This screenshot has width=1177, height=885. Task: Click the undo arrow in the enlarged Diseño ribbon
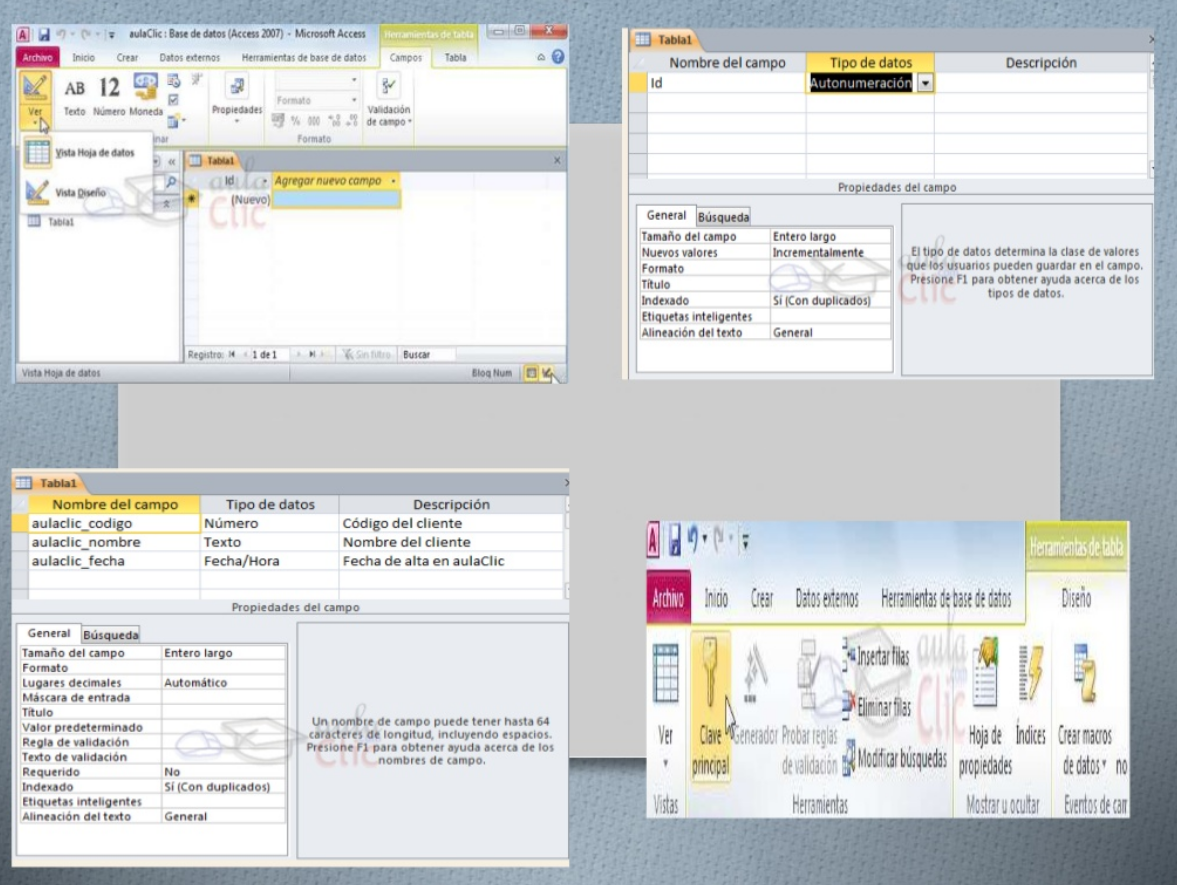(693, 538)
